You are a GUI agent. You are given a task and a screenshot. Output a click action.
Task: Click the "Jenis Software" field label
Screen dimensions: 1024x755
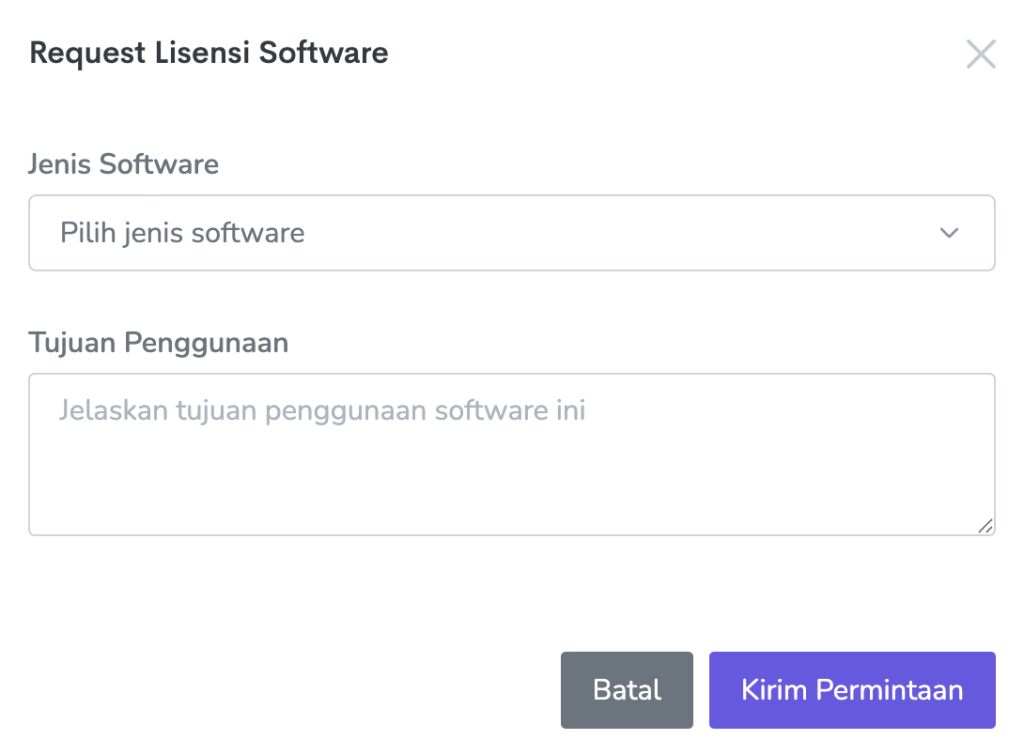tap(123, 164)
